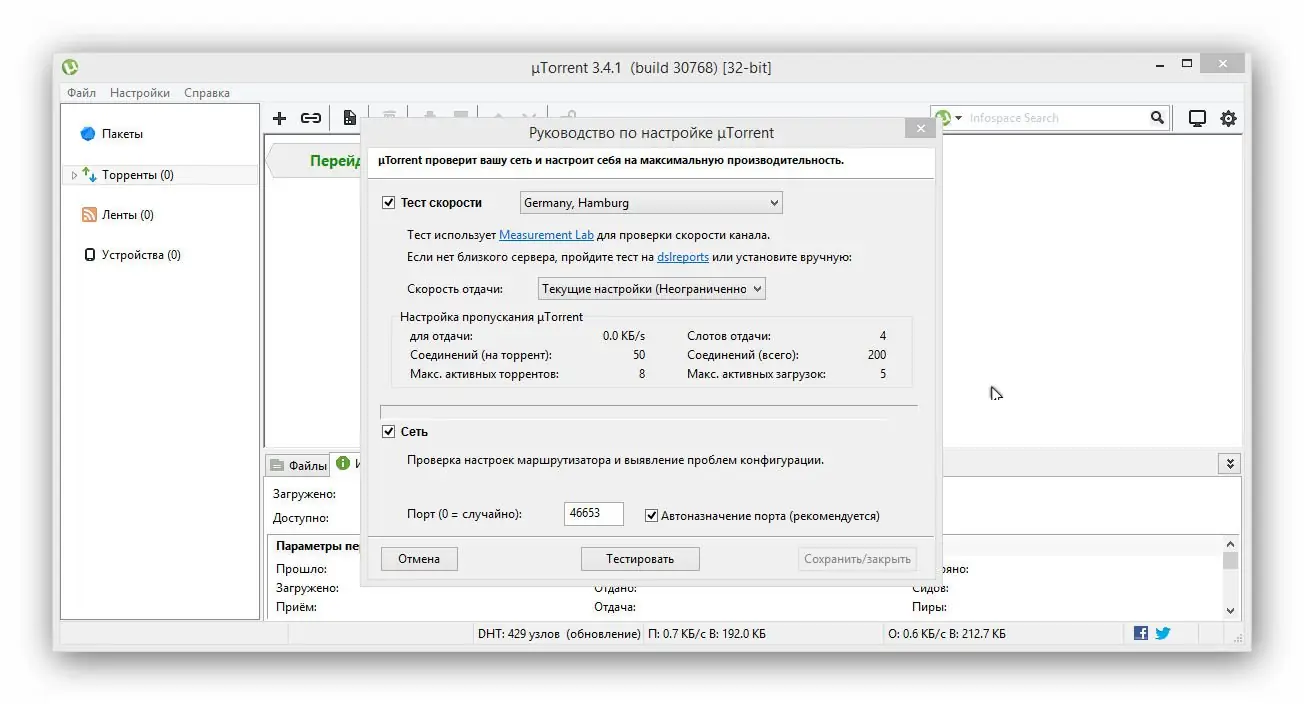Click the Макс. активных загрузок label
Viewport: 1304px width, 704px height.
coord(757,374)
